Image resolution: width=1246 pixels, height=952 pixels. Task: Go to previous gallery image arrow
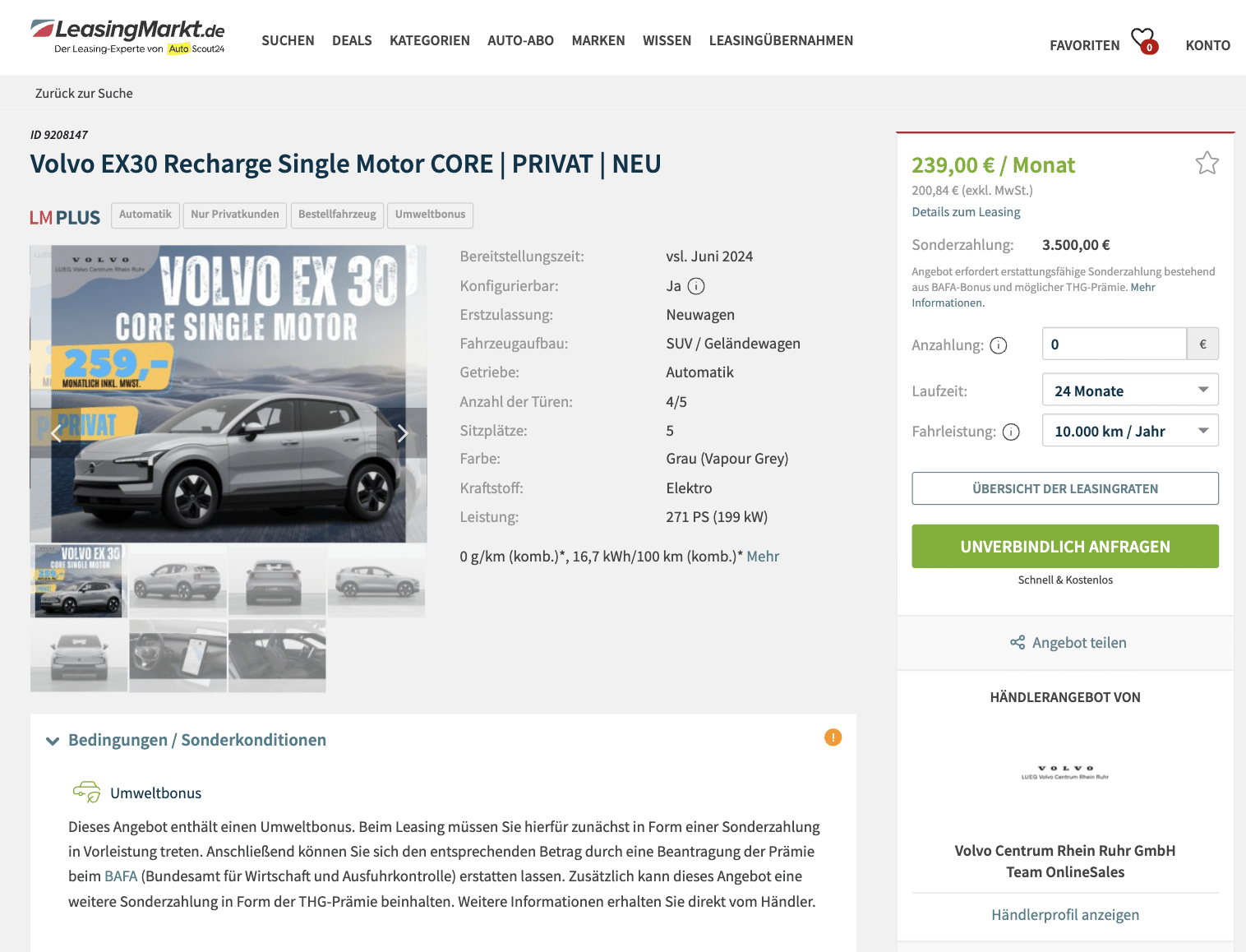click(x=56, y=433)
